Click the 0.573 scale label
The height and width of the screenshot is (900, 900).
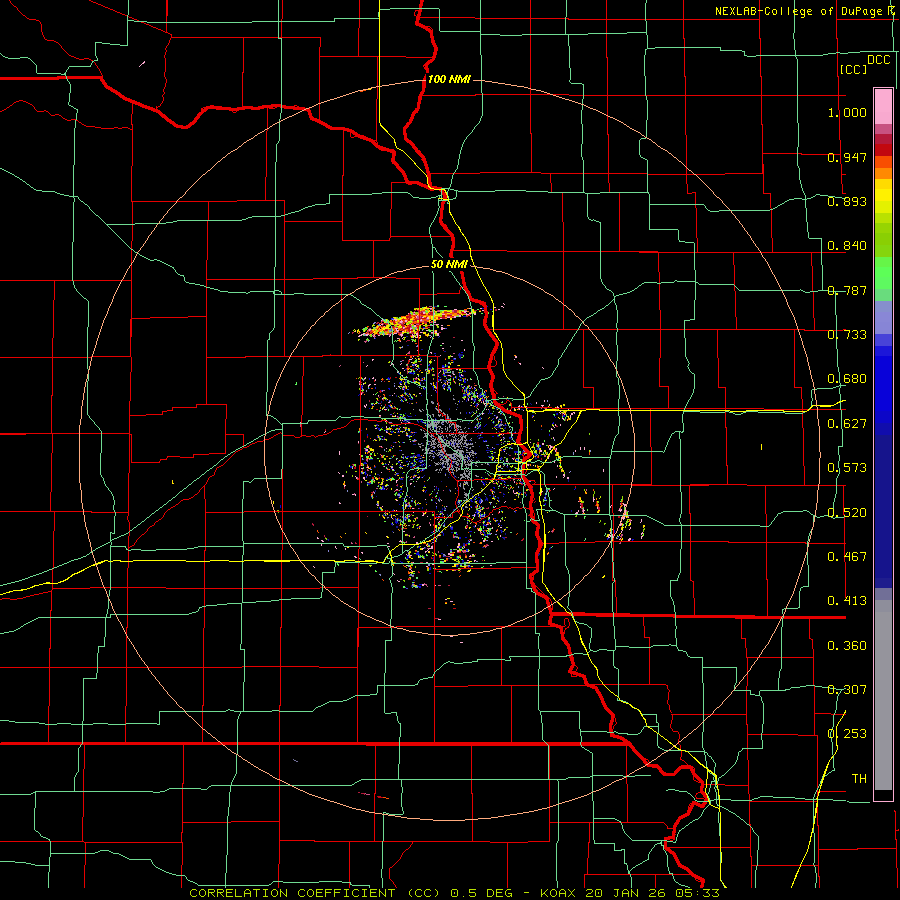tap(847, 468)
